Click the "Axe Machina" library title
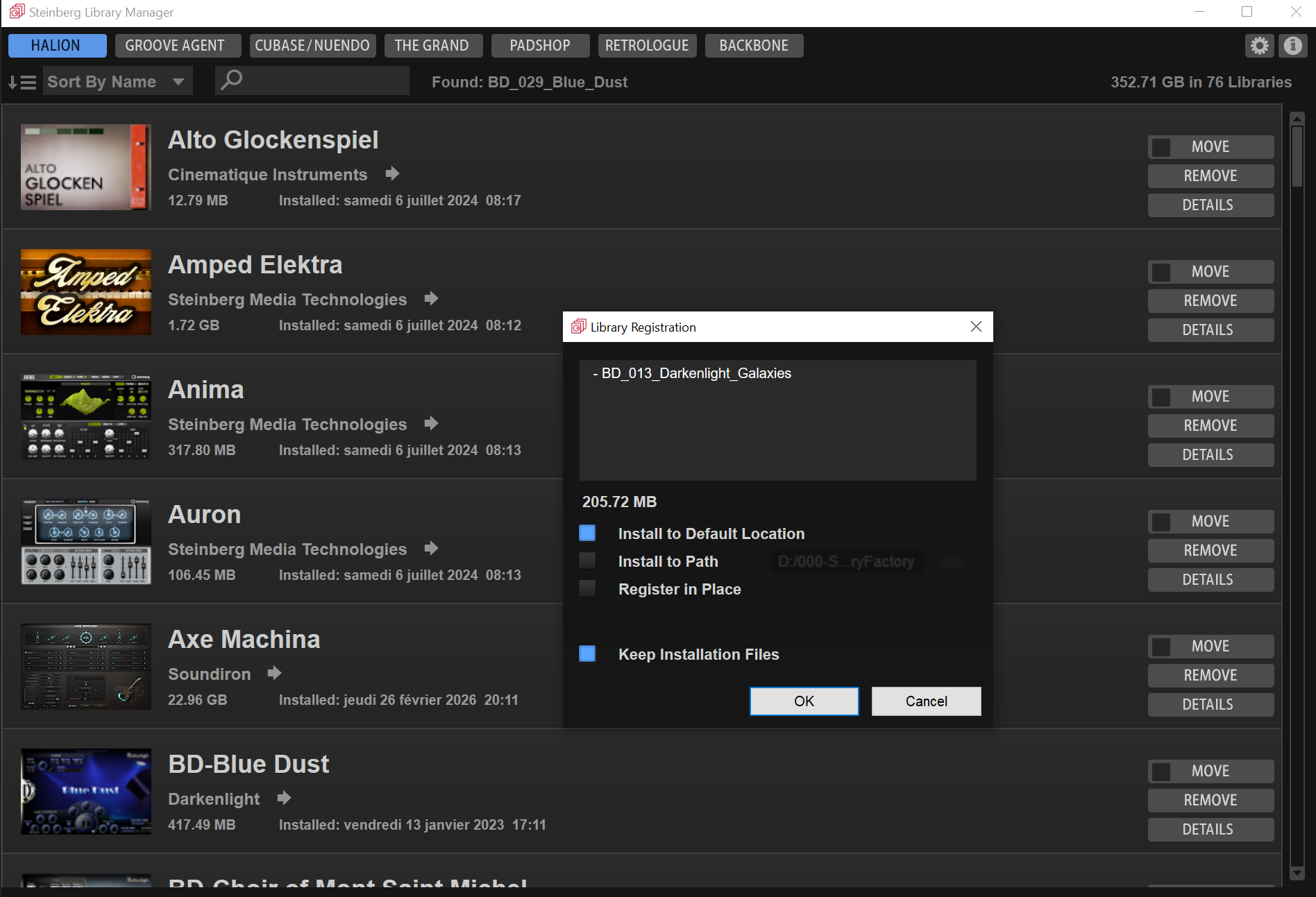 244,639
